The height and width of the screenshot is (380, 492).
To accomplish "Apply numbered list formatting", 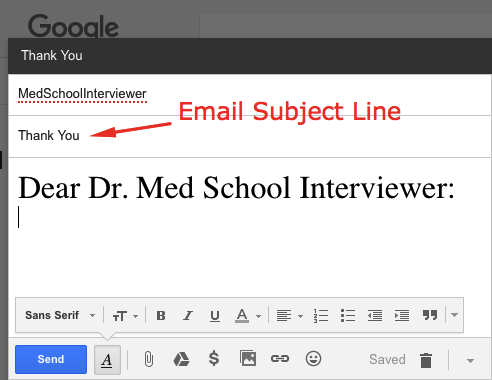I will (x=321, y=315).
